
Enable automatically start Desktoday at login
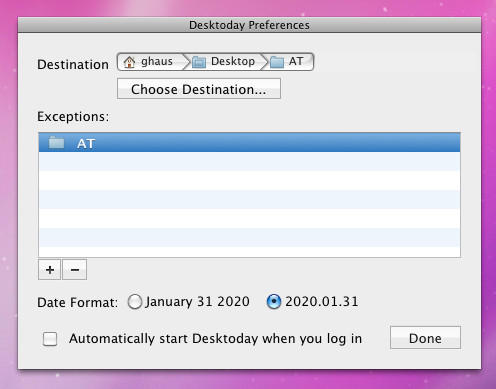coord(50,339)
